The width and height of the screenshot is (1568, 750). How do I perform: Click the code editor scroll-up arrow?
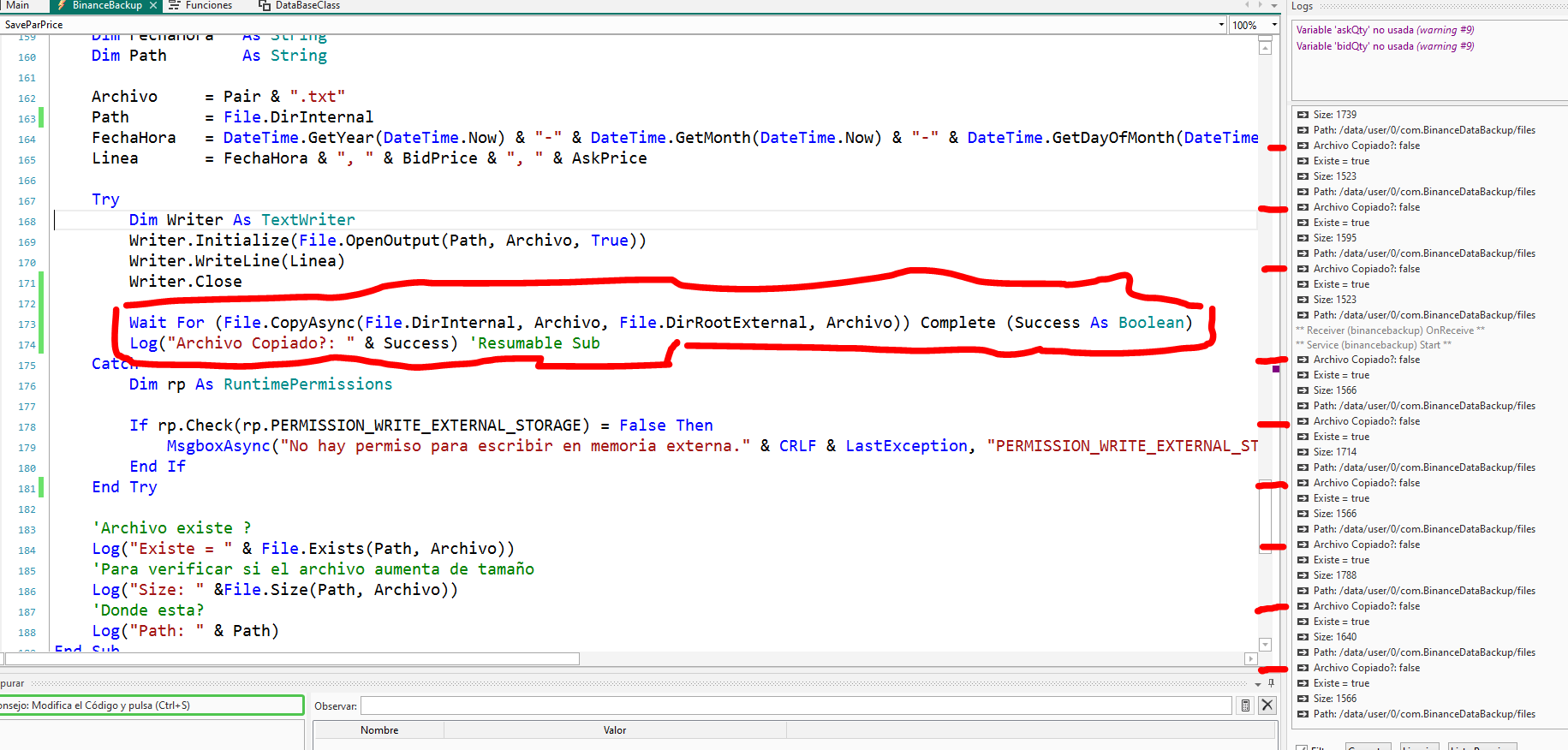tap(1265, 48)
